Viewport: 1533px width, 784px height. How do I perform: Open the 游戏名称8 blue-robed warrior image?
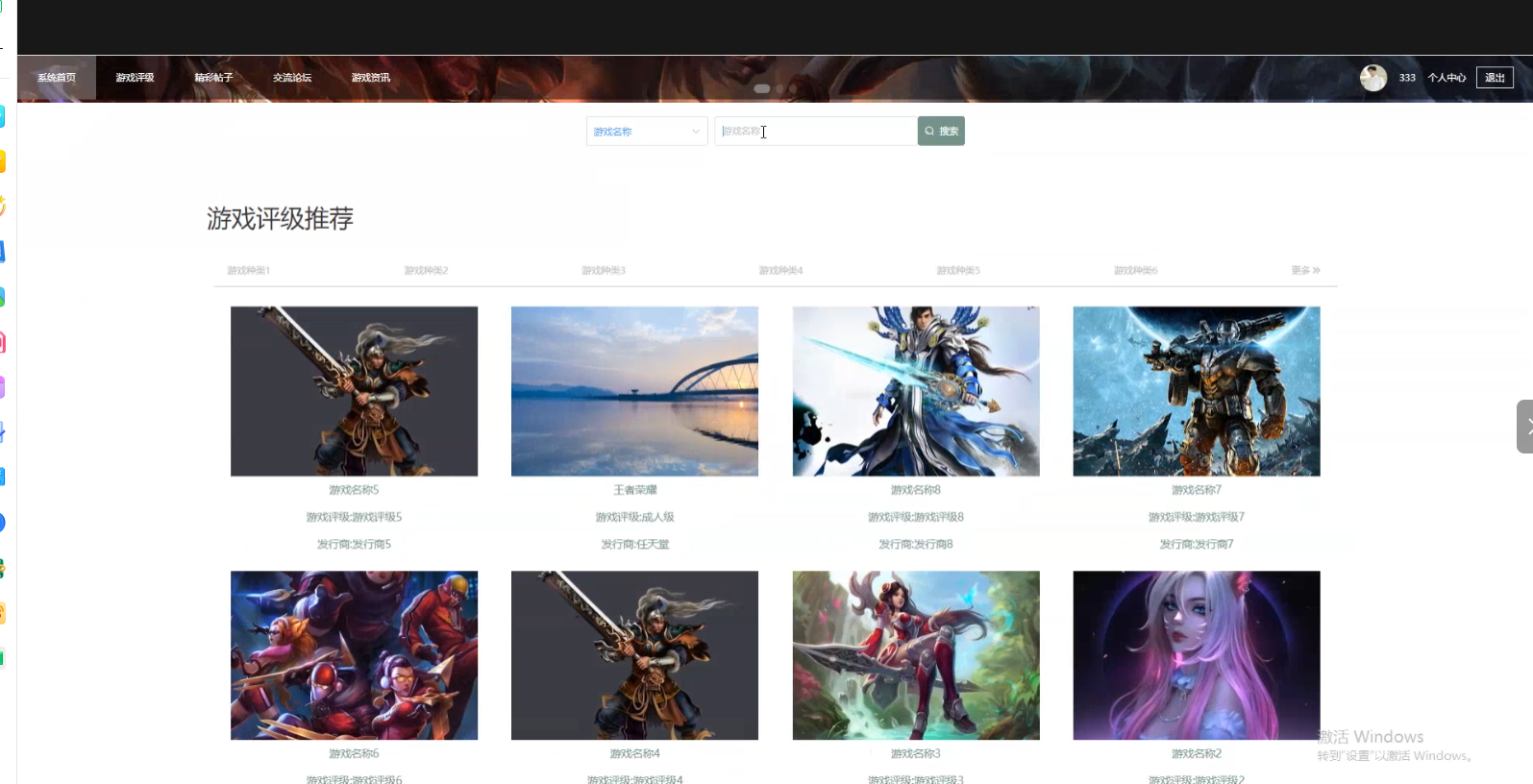(916, 391)
